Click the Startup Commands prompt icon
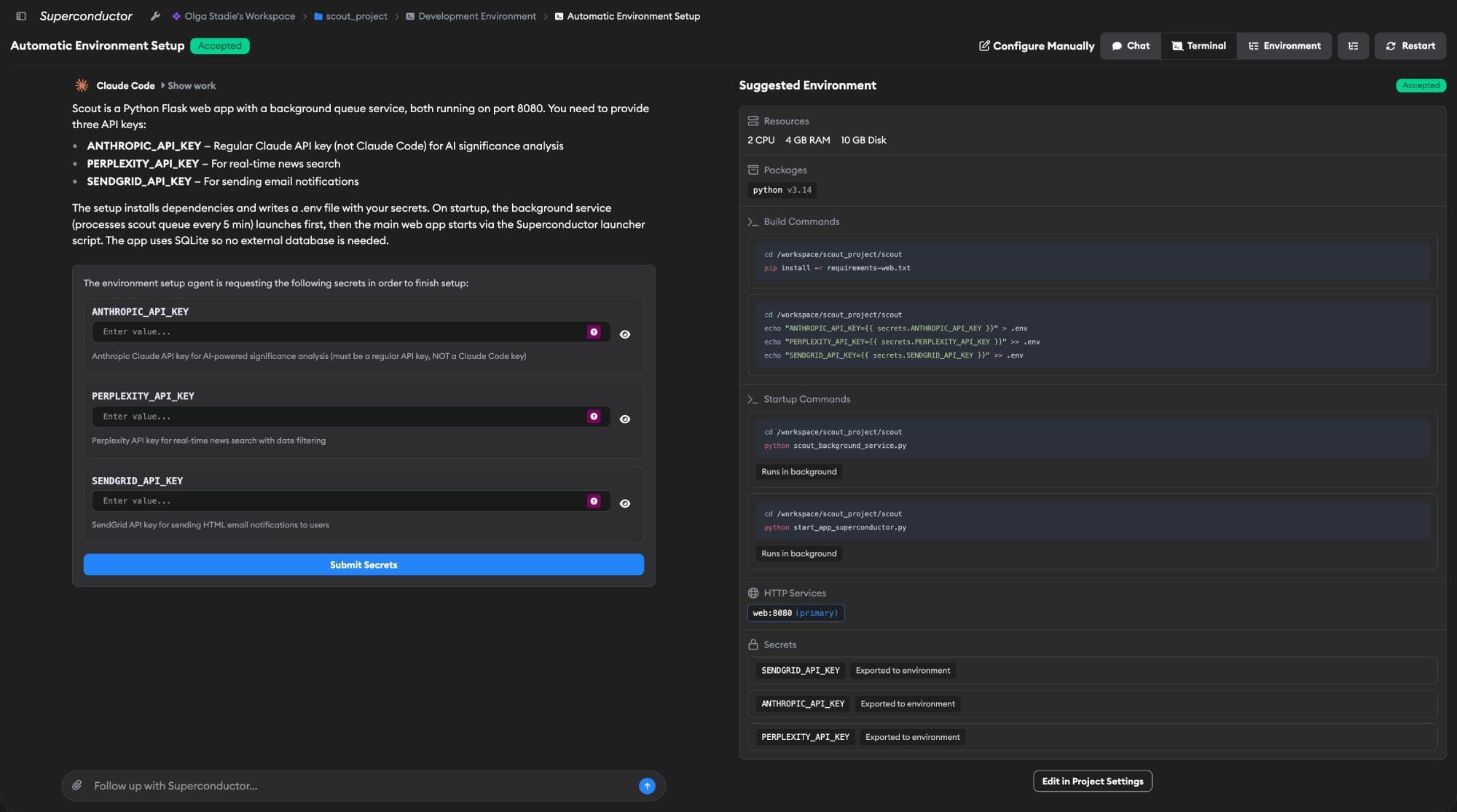This screenshot has width=1457, height=812. [753, 399]
